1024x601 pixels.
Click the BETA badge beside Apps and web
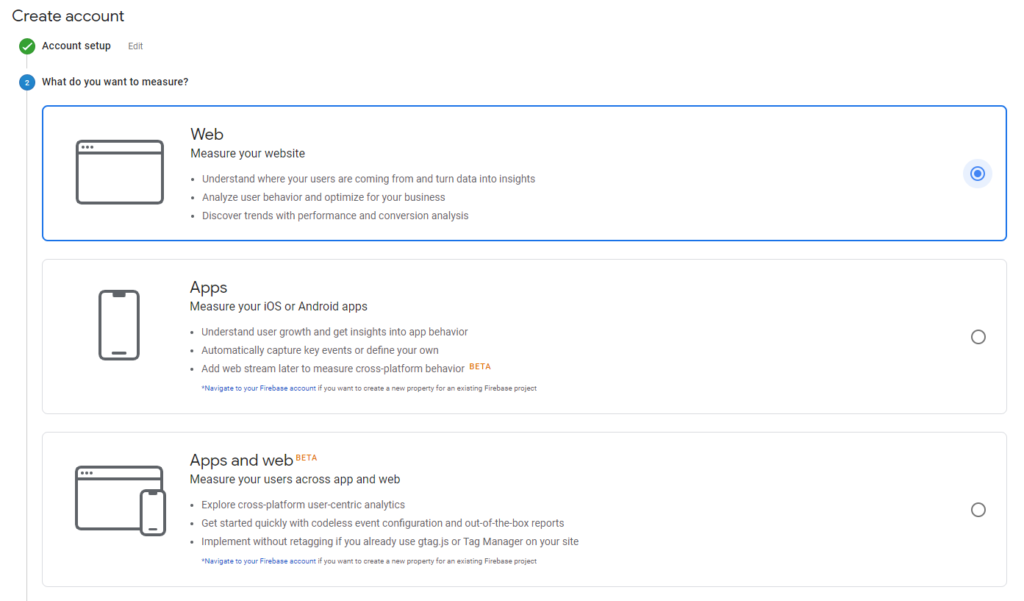(306, 457)
